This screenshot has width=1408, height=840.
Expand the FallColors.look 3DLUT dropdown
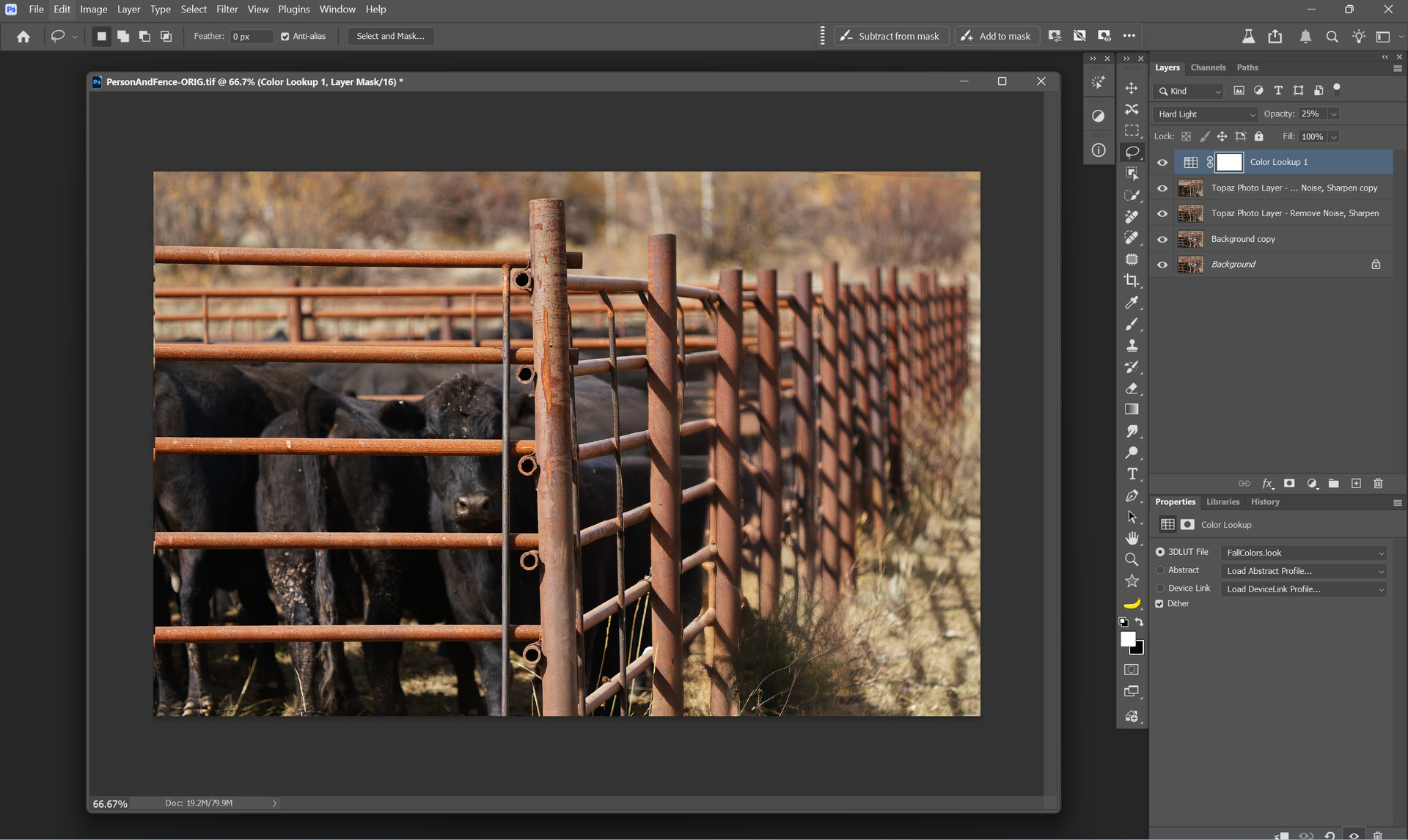pos(1303,553)
